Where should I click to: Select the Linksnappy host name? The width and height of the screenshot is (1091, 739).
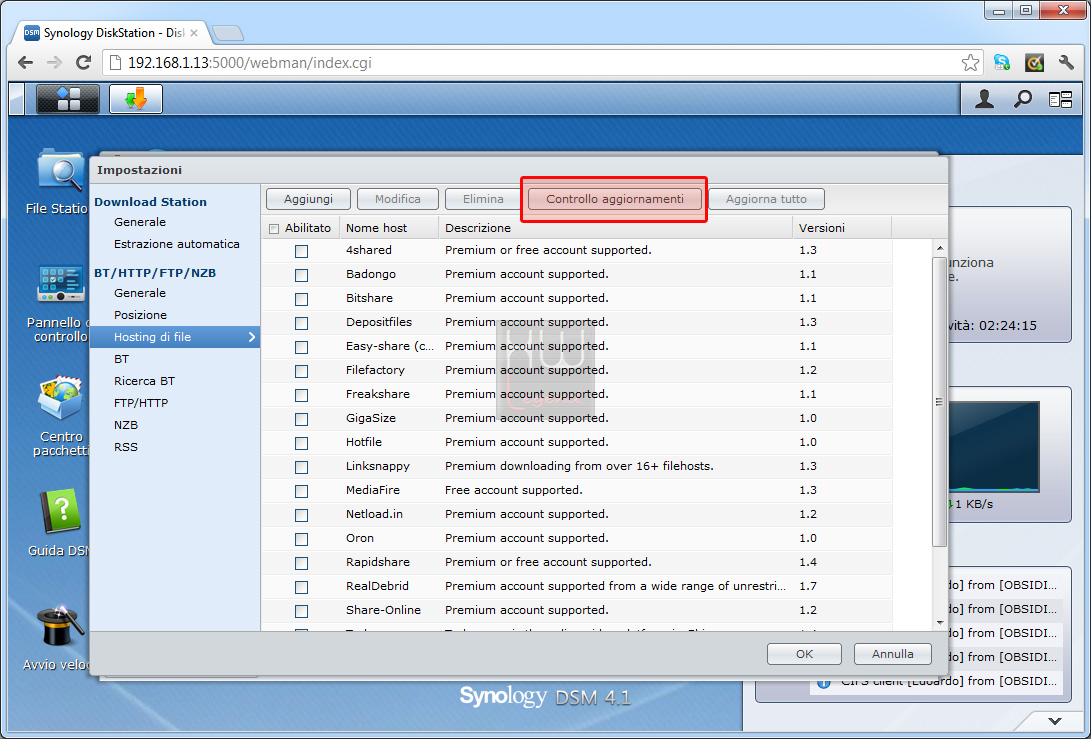coord(378,466)
